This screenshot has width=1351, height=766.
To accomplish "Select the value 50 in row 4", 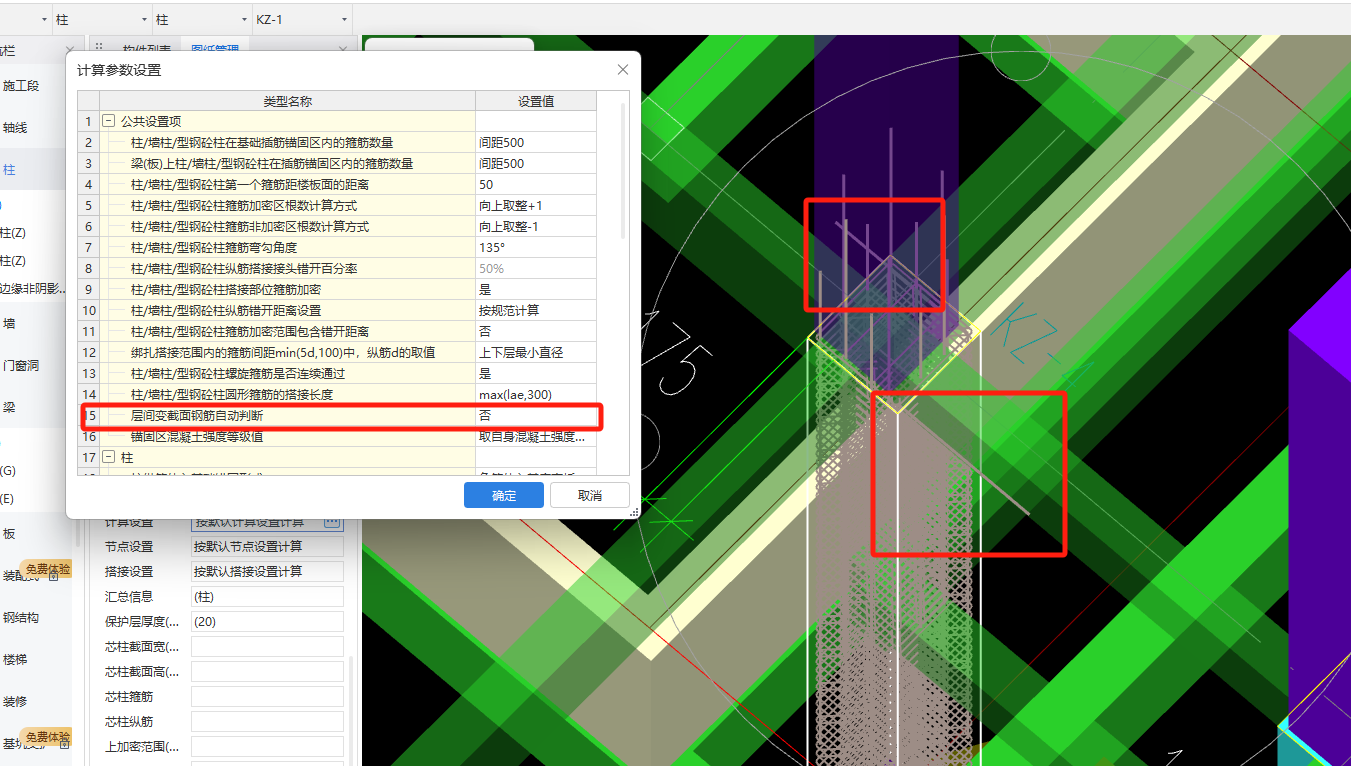I will [x=536, y=185].
